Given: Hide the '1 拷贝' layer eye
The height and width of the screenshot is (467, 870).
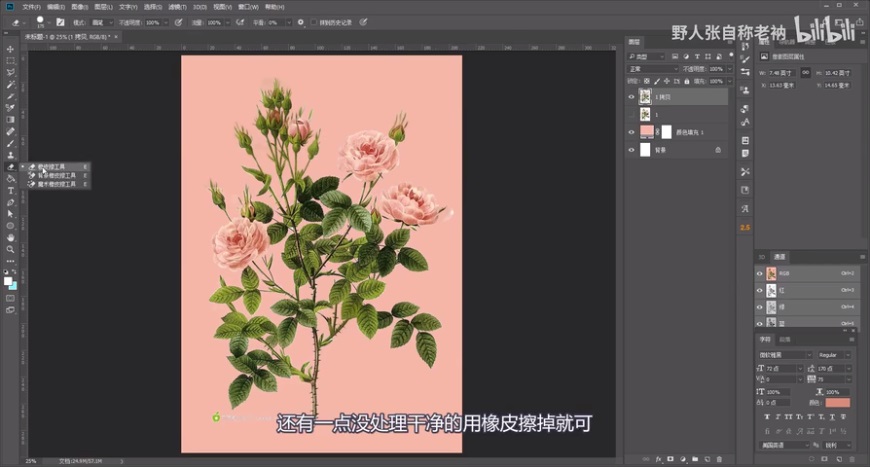Looking at the screenshot, I should 631,97.
